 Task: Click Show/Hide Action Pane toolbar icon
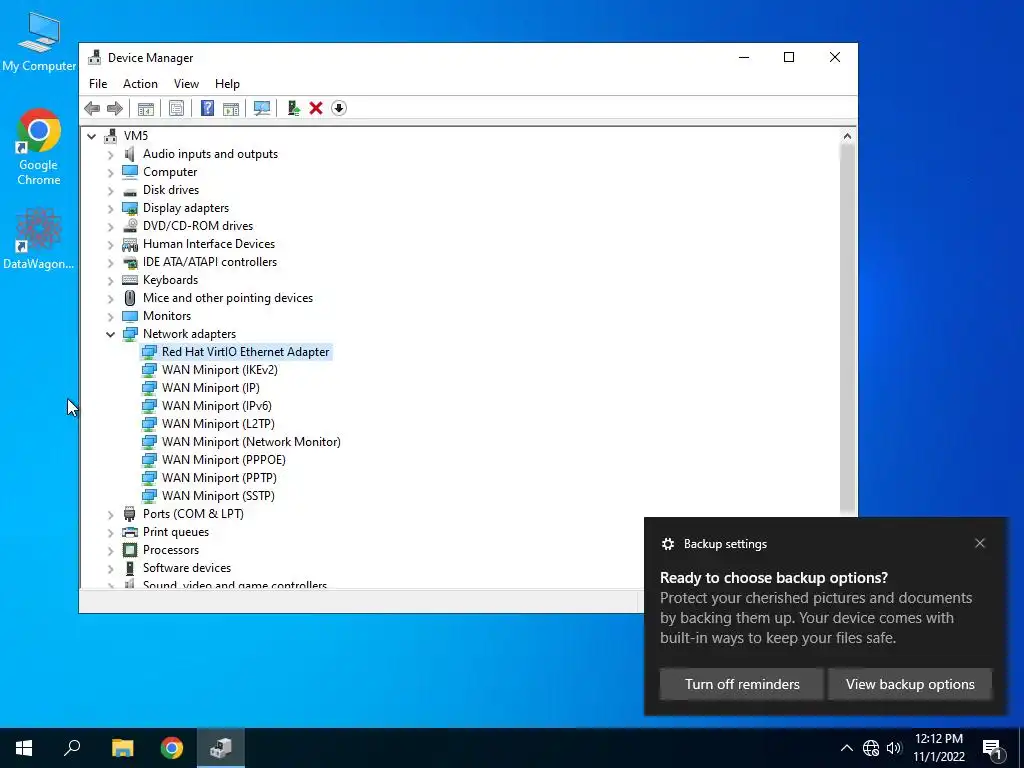[x=231, y=108]
